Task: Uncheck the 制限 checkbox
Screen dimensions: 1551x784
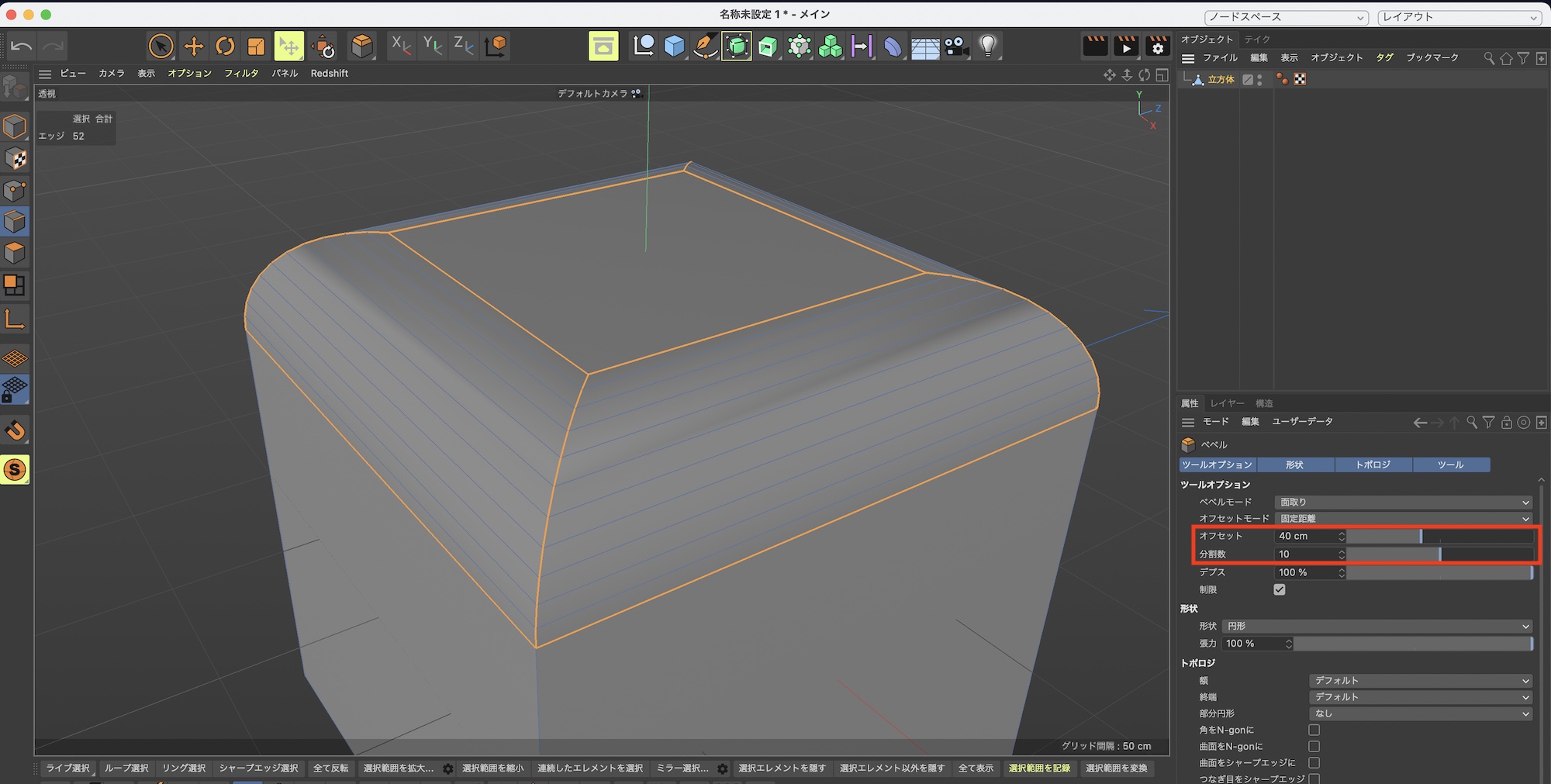Action: coord(1280,590)
